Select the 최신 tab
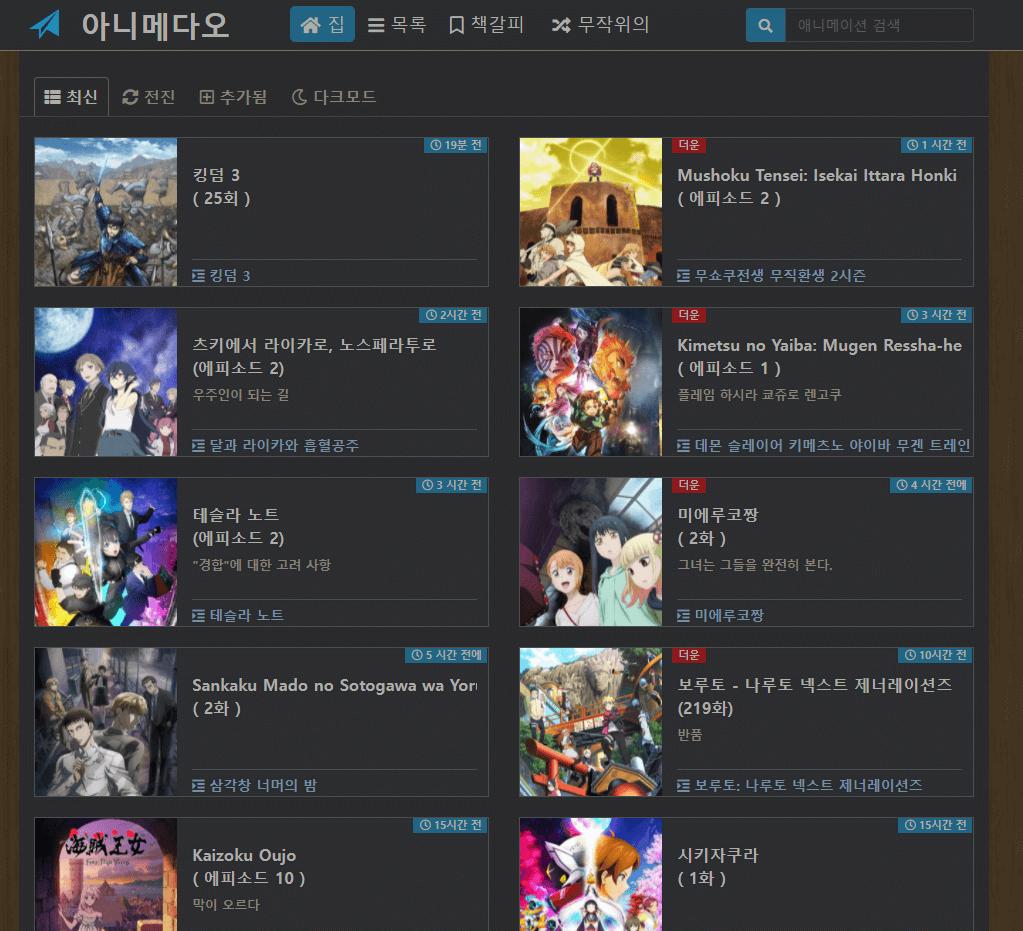1023x931 pixels. point(71,97)
